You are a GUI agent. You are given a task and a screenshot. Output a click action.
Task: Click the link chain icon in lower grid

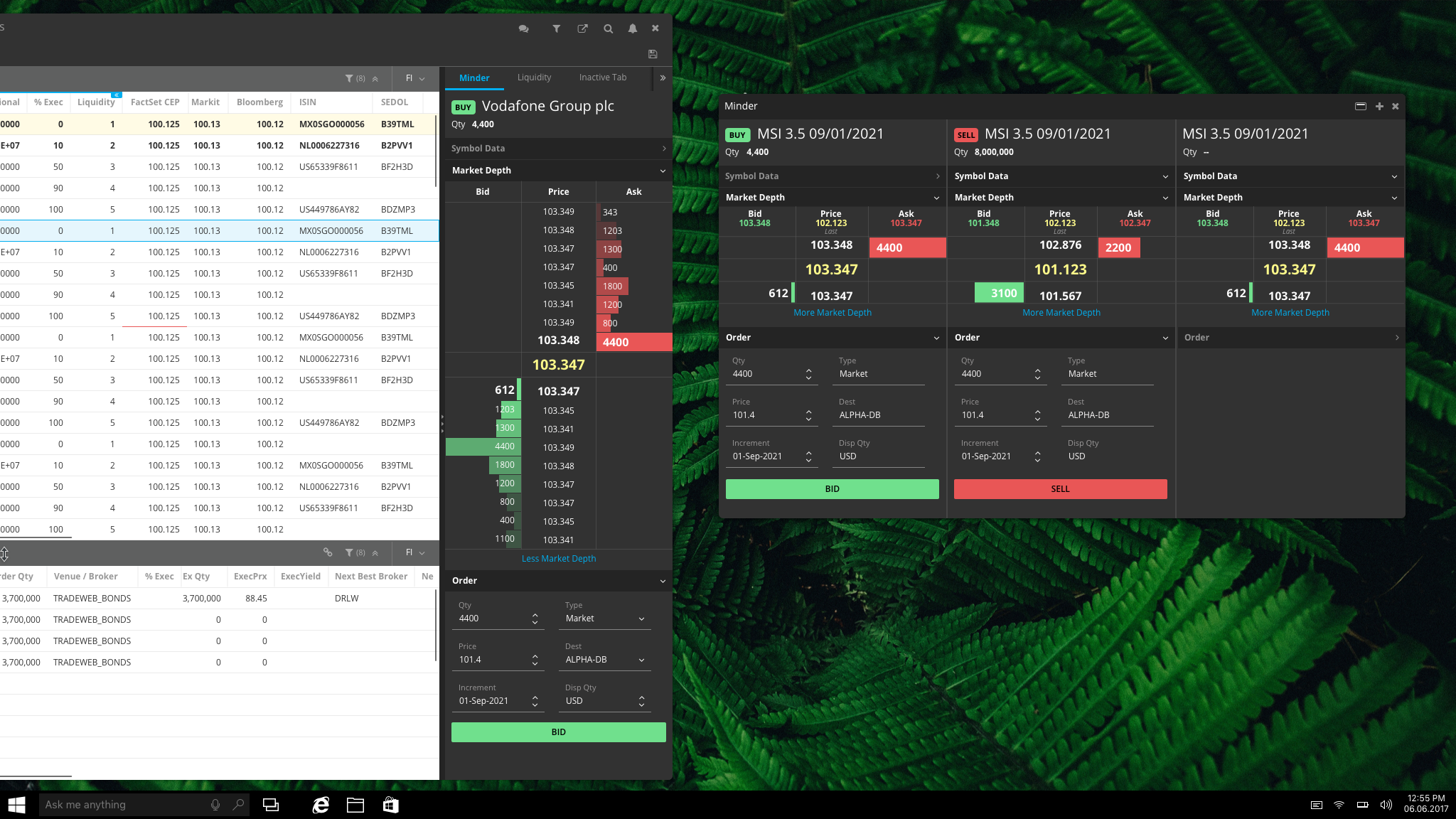328,552
